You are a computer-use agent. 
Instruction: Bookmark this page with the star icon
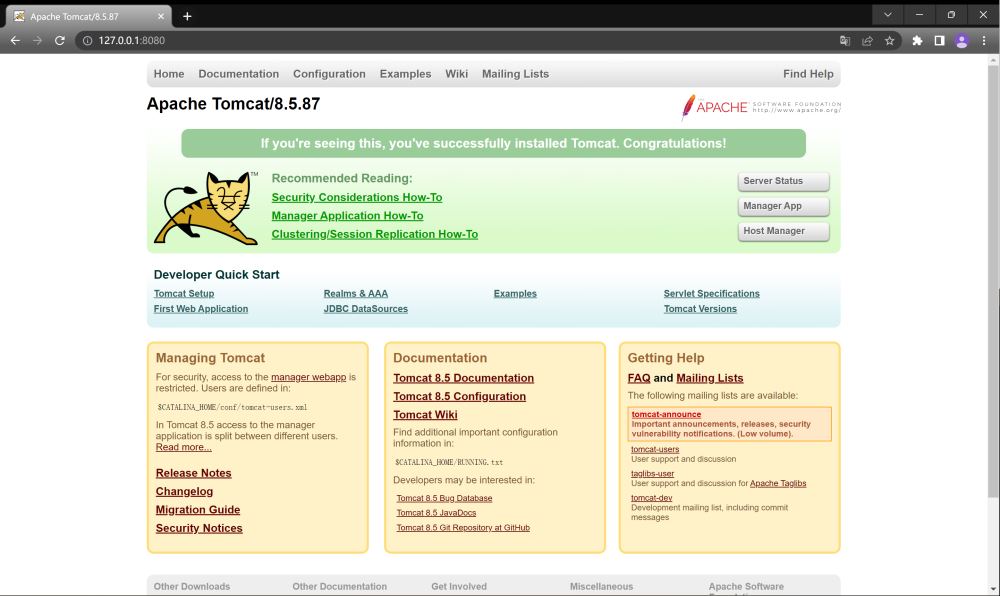[890, 40]
